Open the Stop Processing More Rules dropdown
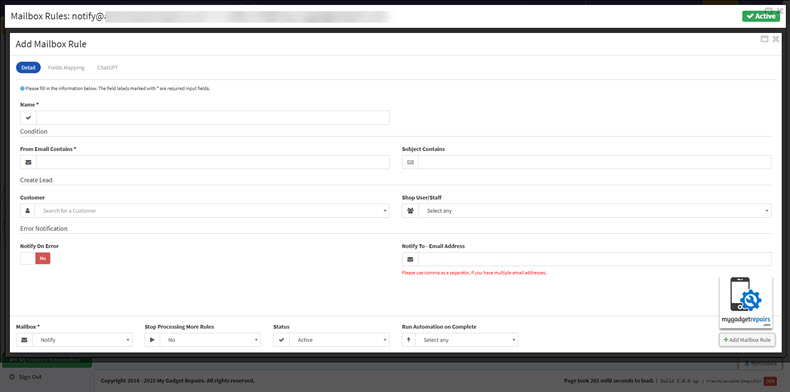The image size is (790, 392). (x=210, y=340)
